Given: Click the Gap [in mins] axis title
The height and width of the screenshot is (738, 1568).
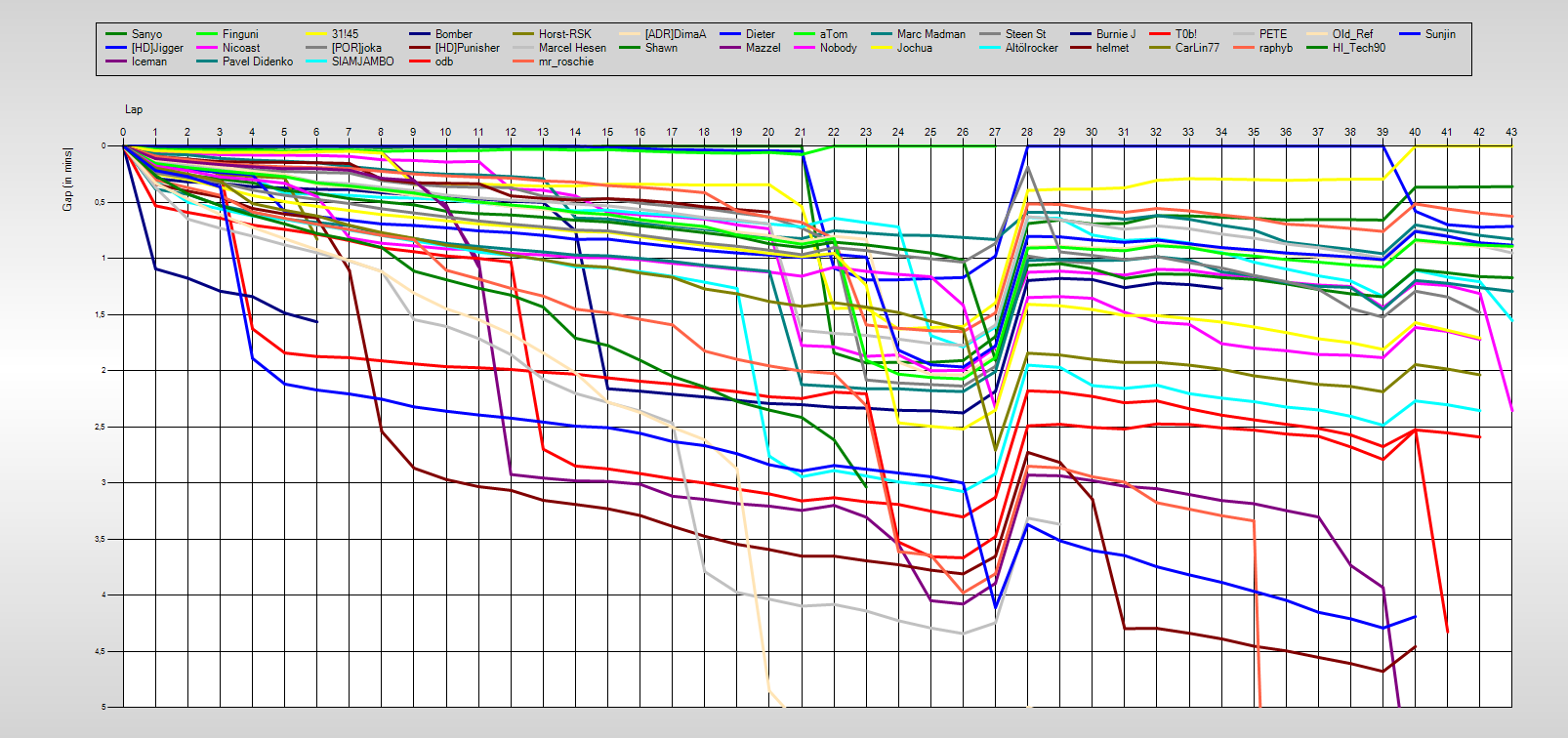Looking at the screenshot, I should (67, 180).
